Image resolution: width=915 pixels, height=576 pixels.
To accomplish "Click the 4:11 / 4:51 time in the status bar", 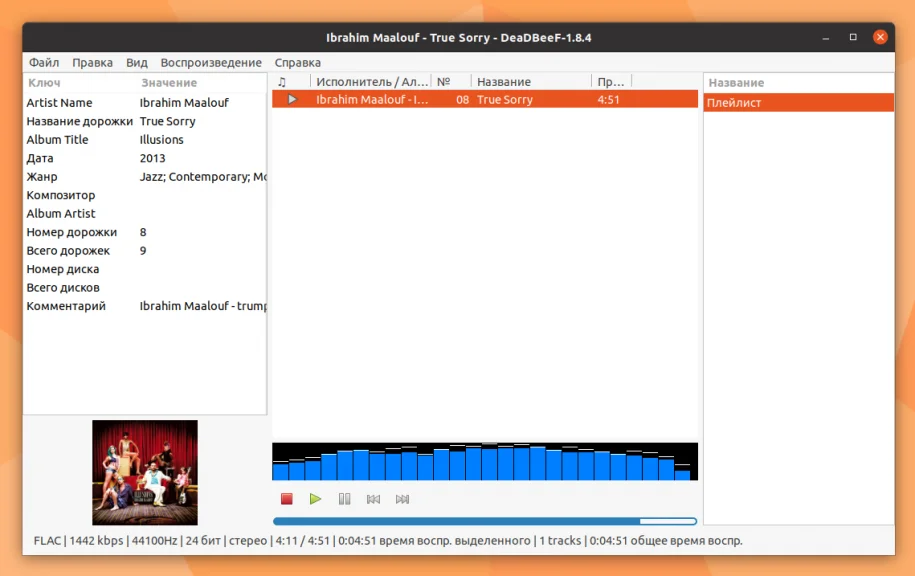I will pyautogui.click(x=302, y=540).
